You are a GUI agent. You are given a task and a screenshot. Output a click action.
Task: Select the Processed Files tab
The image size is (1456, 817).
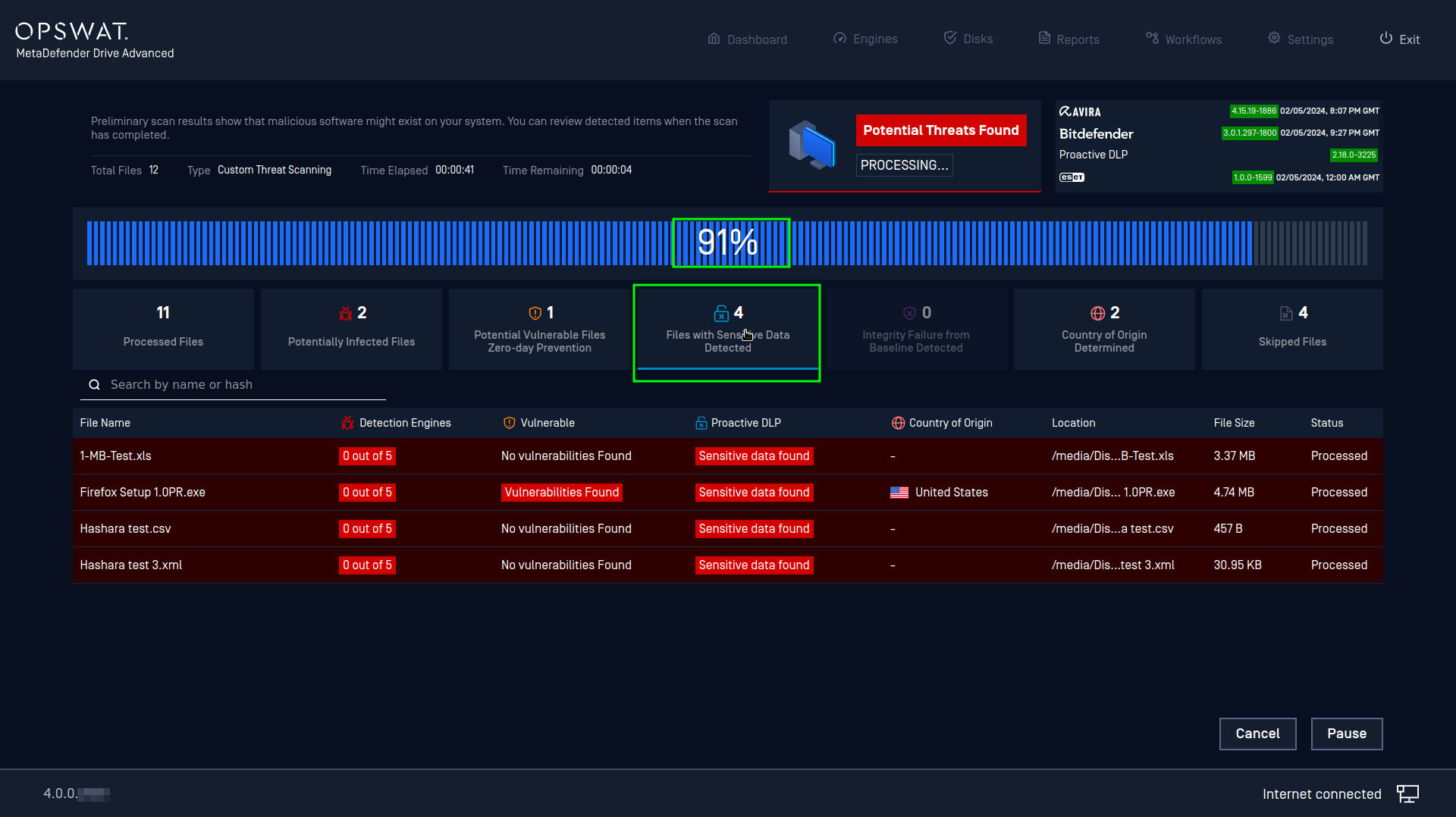[163, 329]
